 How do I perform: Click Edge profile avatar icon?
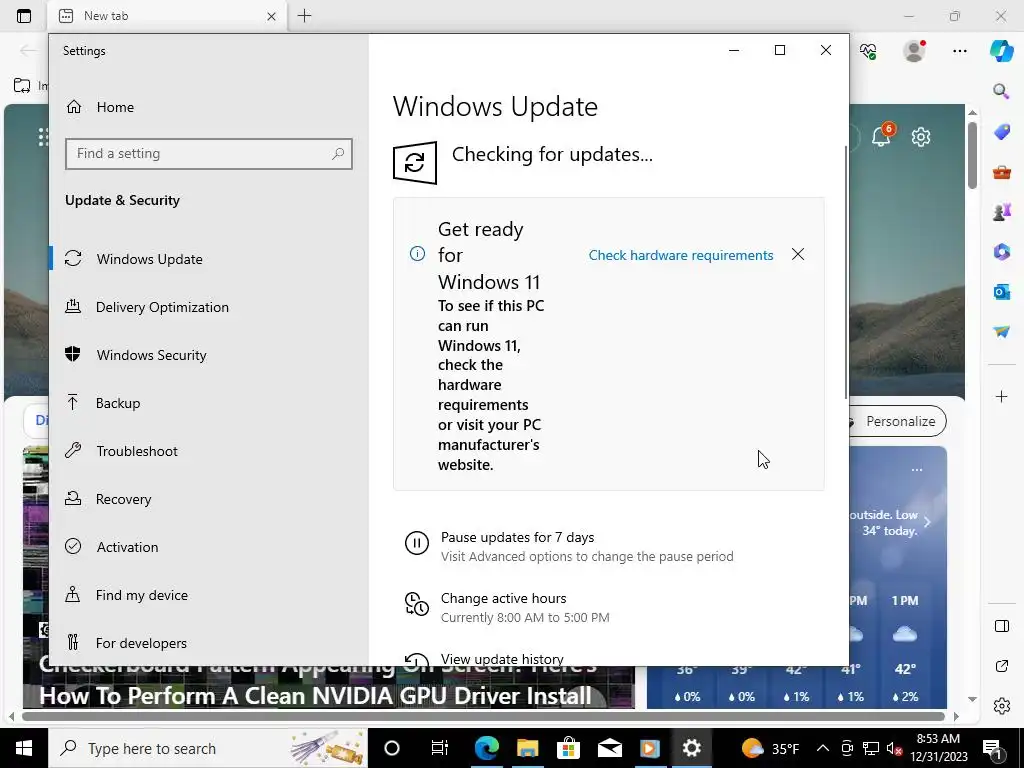[914, 51]
